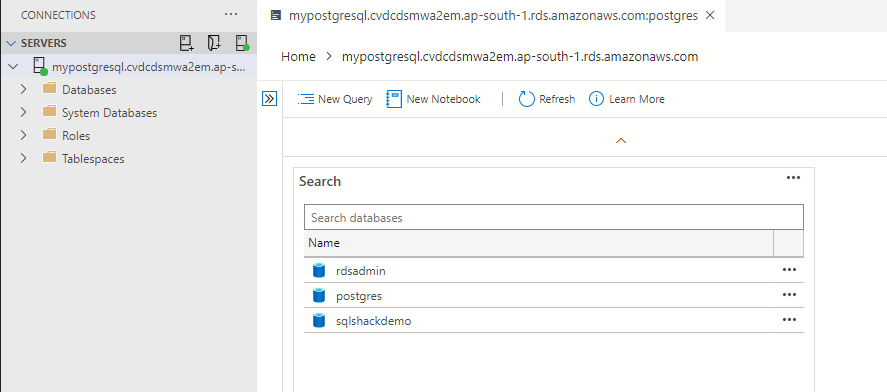
Task: Open the Search widget options ellipsis
Action: (793, 178)
